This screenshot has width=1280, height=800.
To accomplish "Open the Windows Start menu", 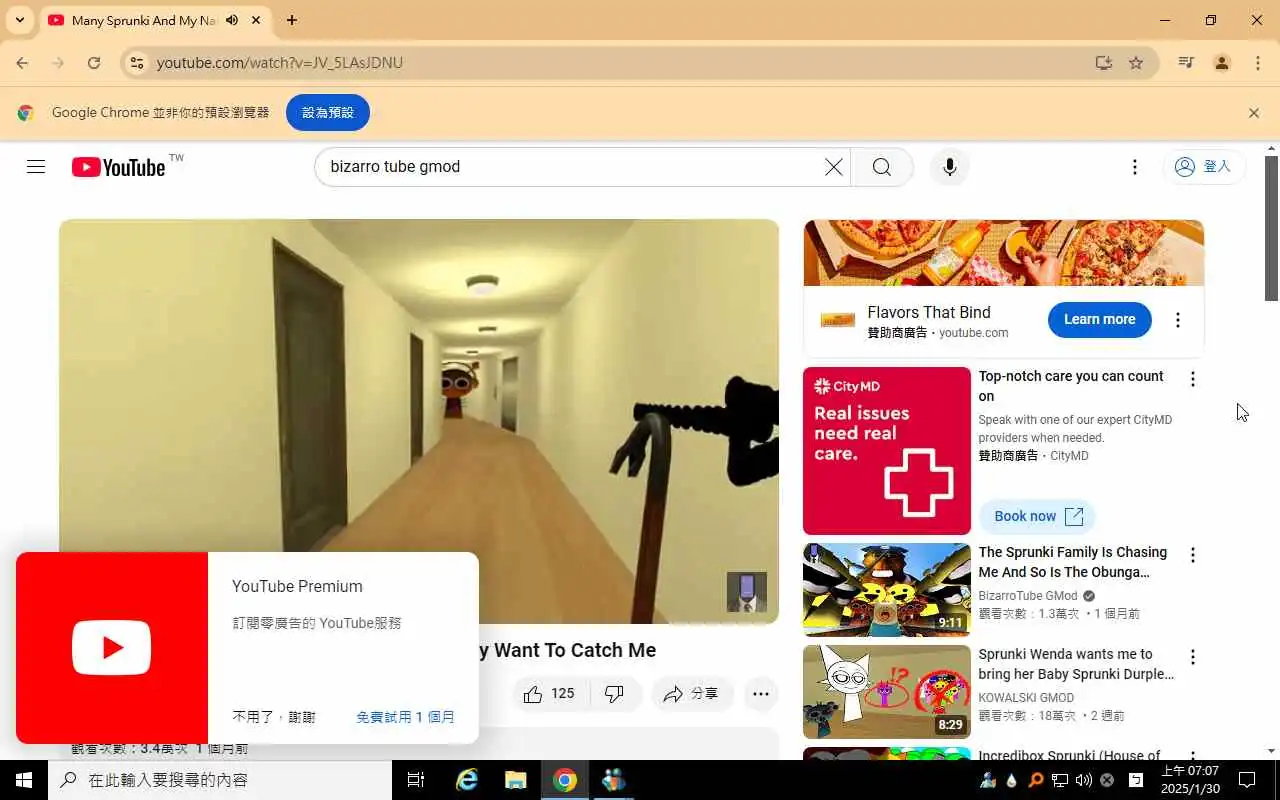I will [x=24, y=780].
